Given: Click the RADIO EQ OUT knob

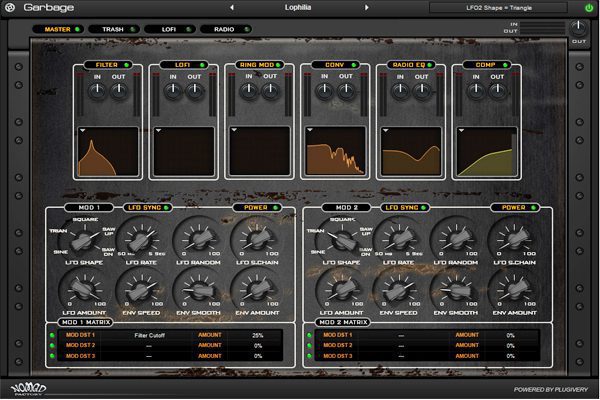Looking at the screenshot, I should tap(422, 91).
